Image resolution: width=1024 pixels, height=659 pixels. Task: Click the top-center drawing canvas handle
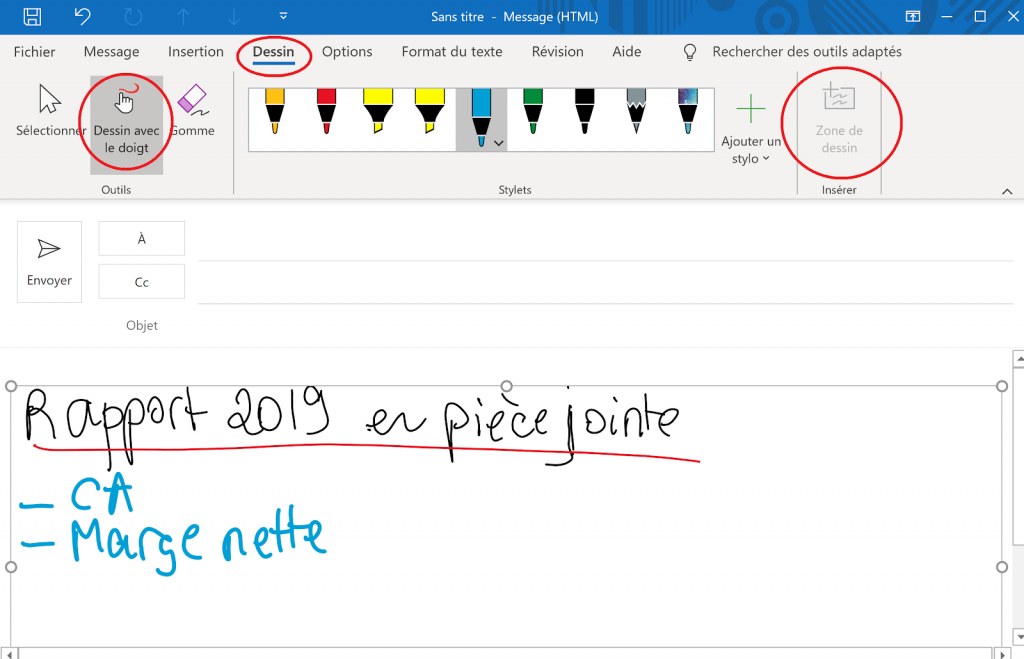coord(506,386)
